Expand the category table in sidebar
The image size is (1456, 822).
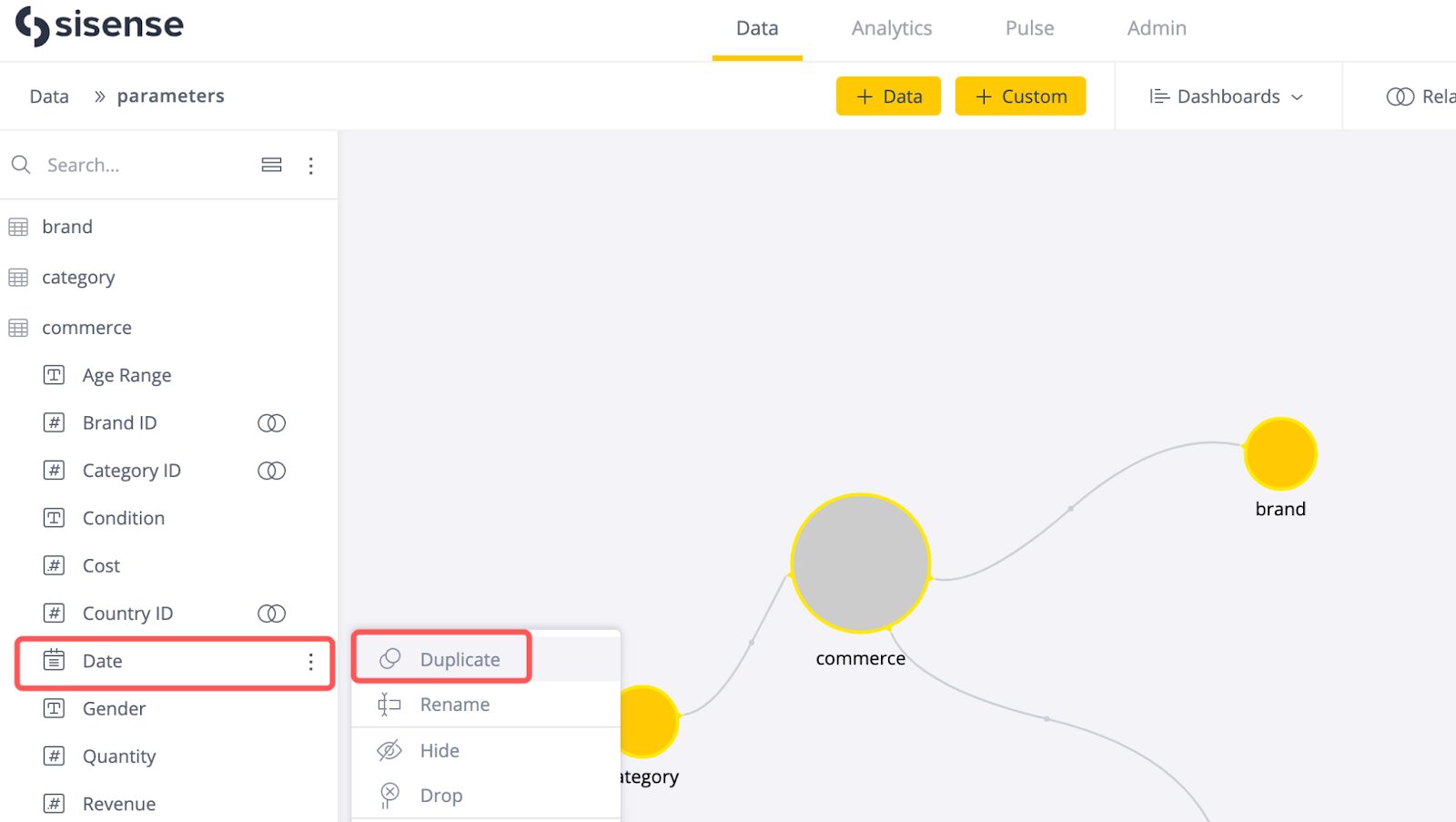[78, 278]
